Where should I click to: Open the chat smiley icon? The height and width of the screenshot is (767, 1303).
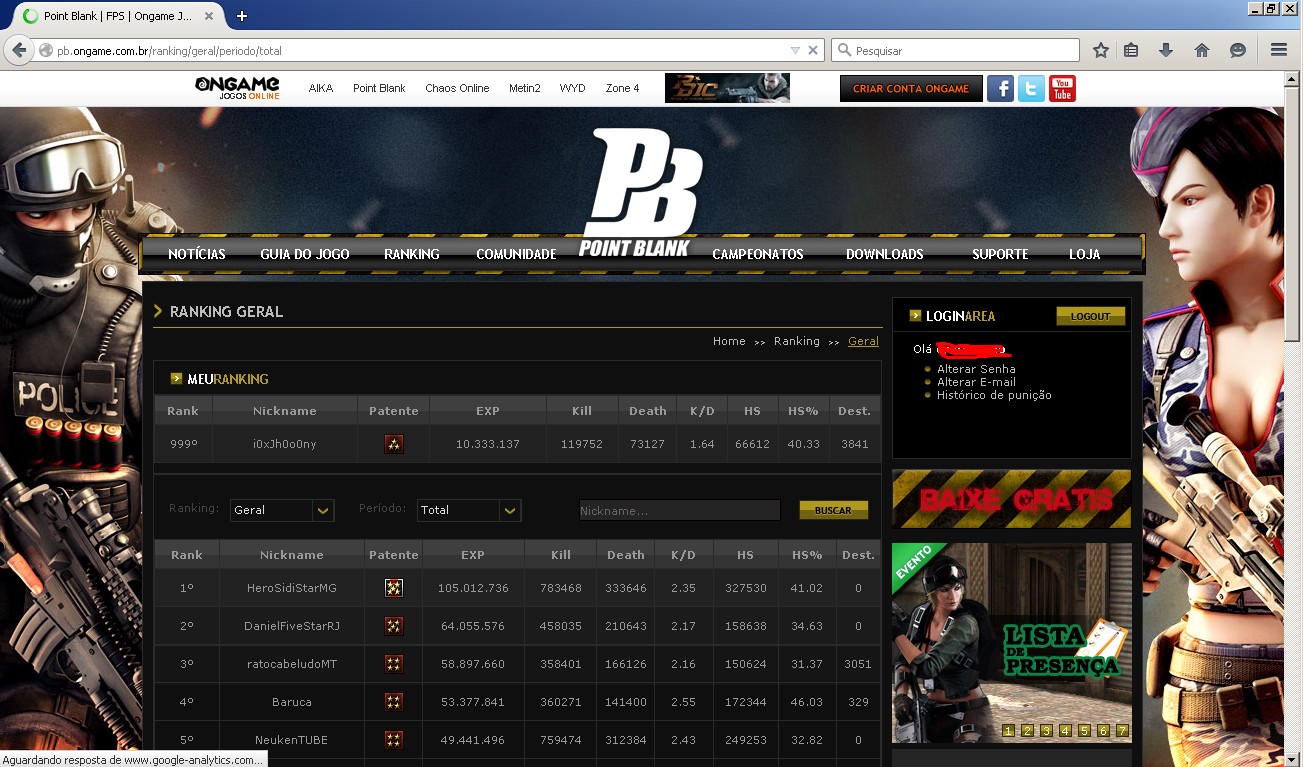pos(1238,50)
